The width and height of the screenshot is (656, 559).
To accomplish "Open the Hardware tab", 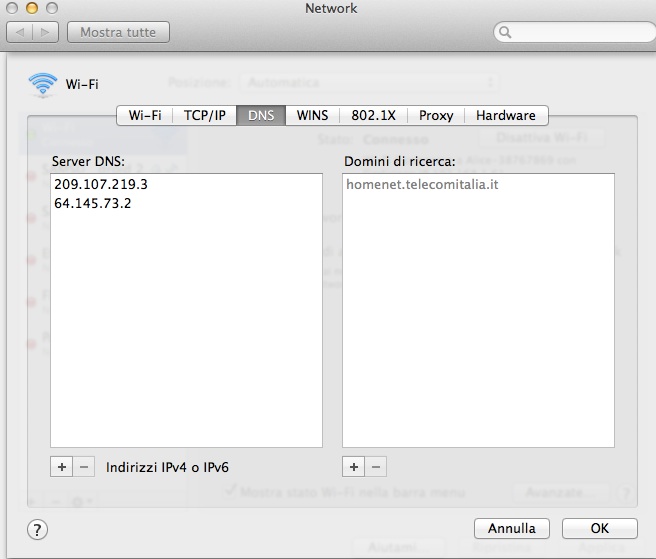I will 506,115.
